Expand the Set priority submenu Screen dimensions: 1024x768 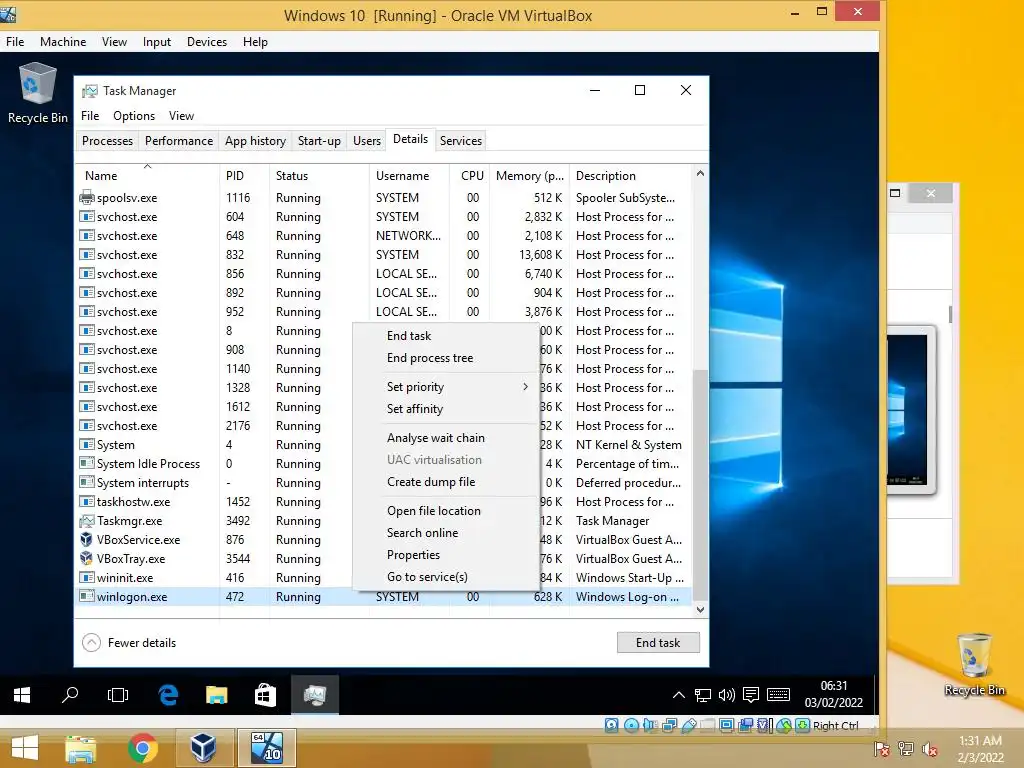[x=447, y=387]
